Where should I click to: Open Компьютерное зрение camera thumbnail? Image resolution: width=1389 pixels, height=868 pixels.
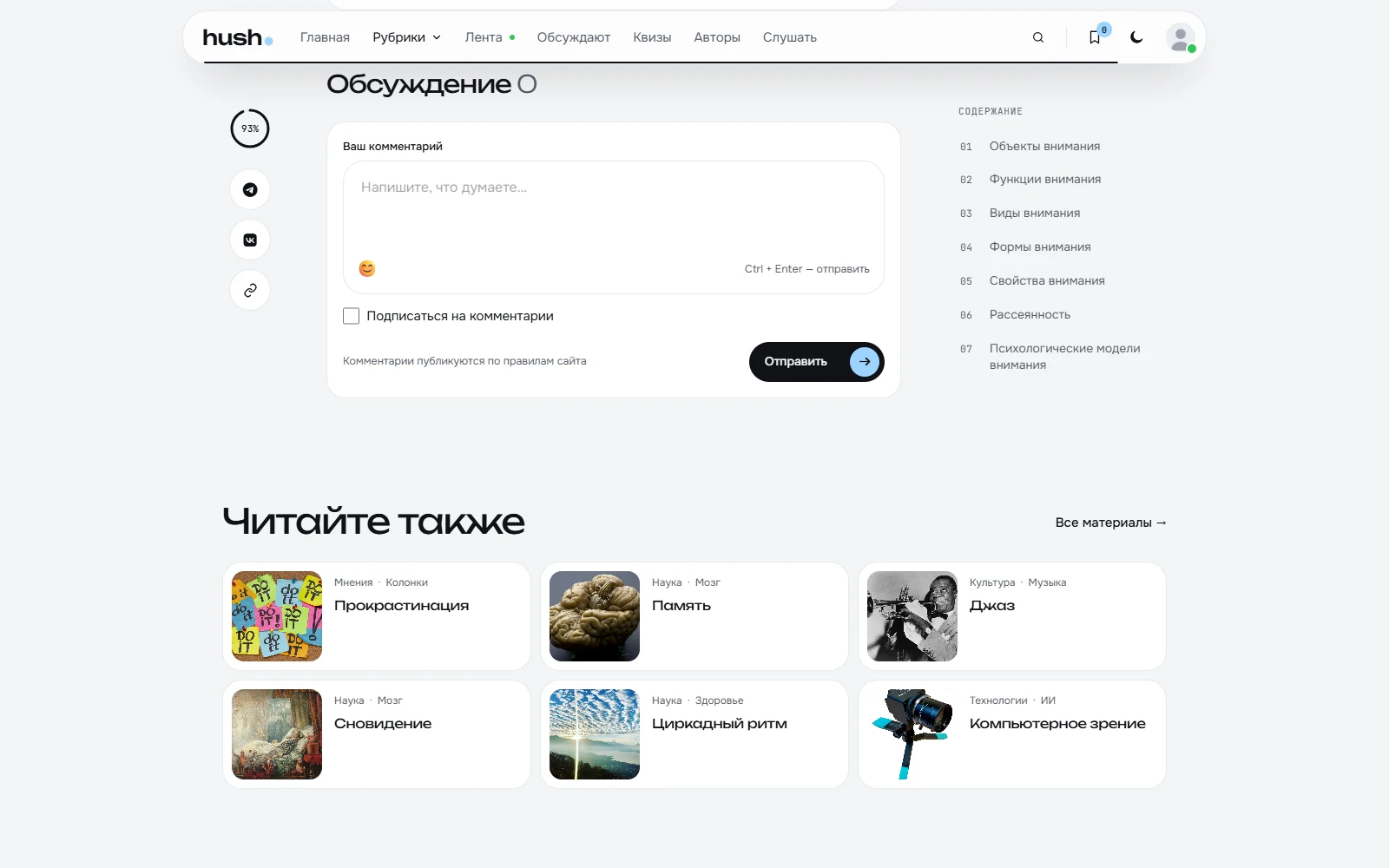(x=912, y=734)
